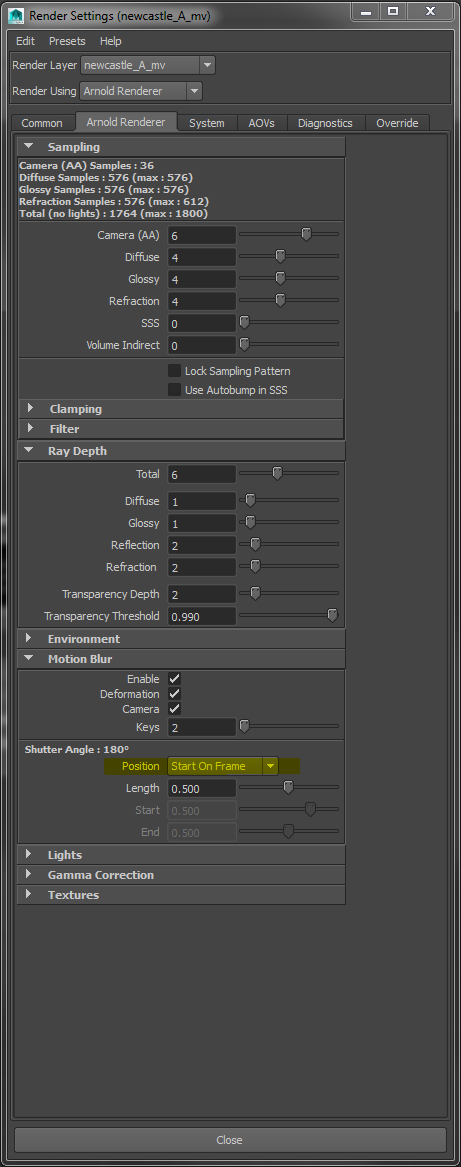Viewport: 461px width, 1167px height.
Task: Click the Refraction samples slider handle
Action: tap(280, 300)
